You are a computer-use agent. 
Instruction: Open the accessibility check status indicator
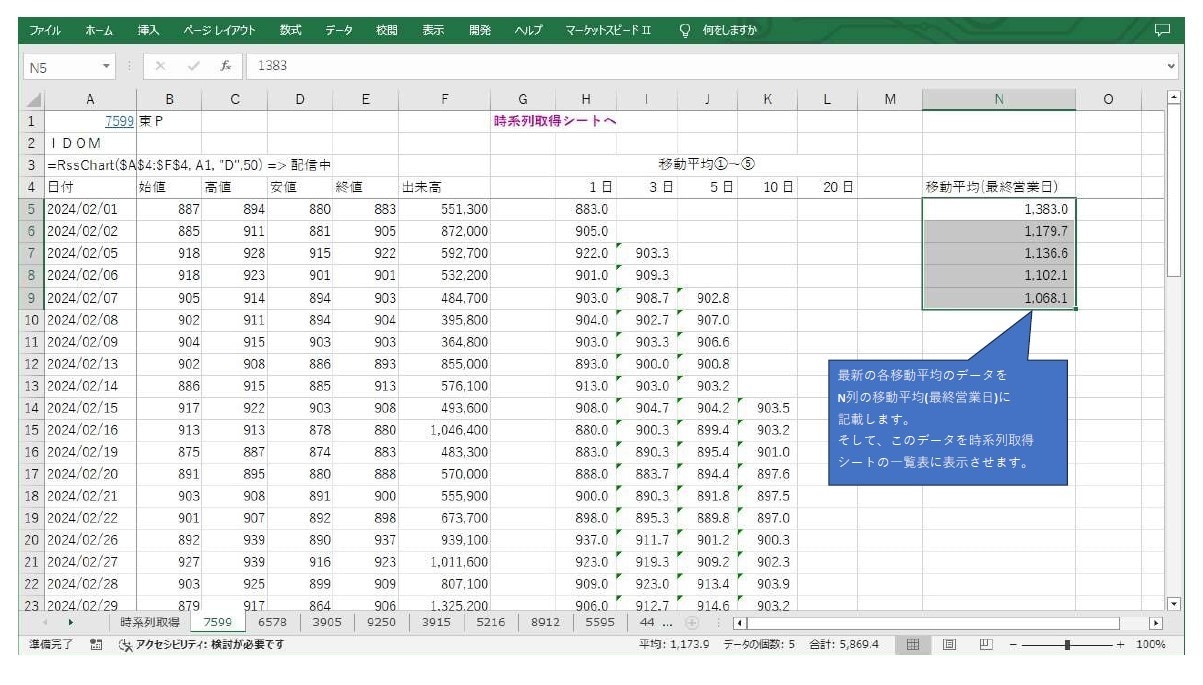coord(201,645)
